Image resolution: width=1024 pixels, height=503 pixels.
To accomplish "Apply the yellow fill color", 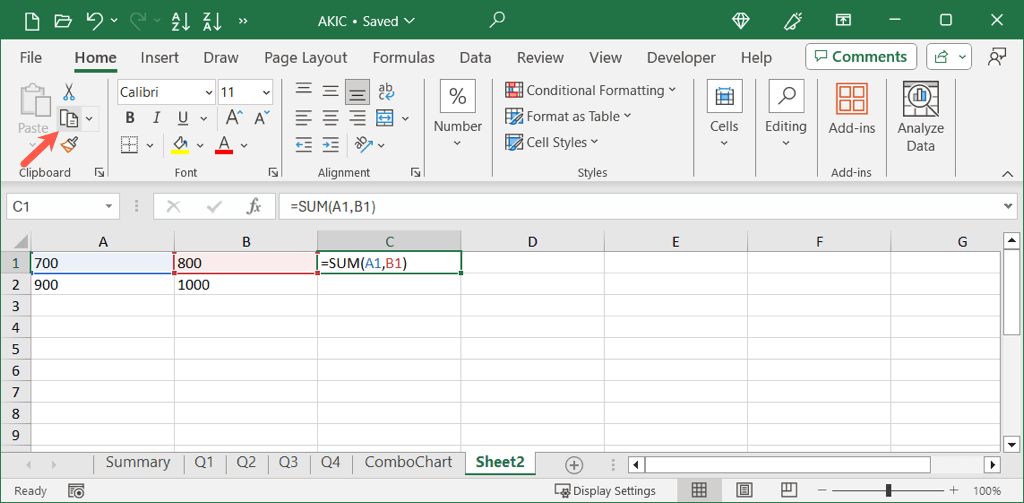I will click(x=180, y=145).
